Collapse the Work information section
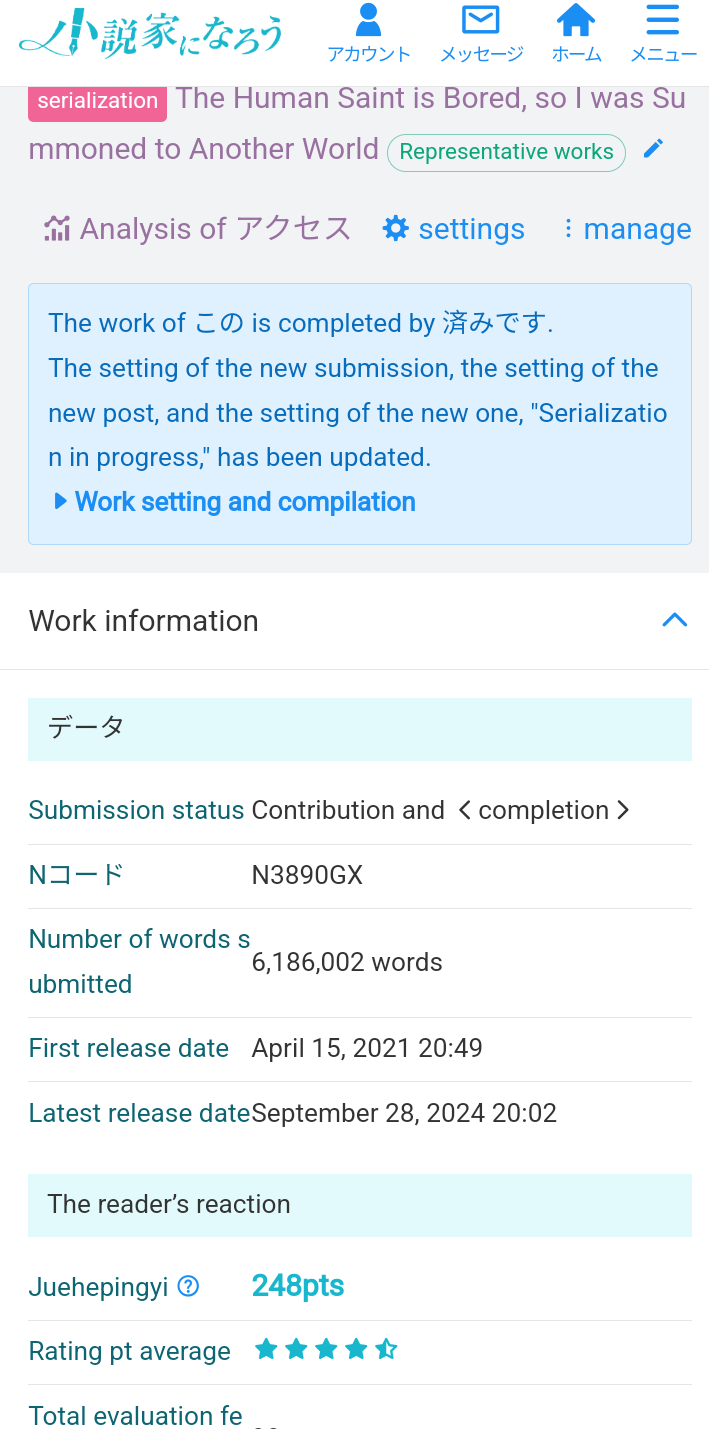The image size is (709, 1429). [675, 620]
